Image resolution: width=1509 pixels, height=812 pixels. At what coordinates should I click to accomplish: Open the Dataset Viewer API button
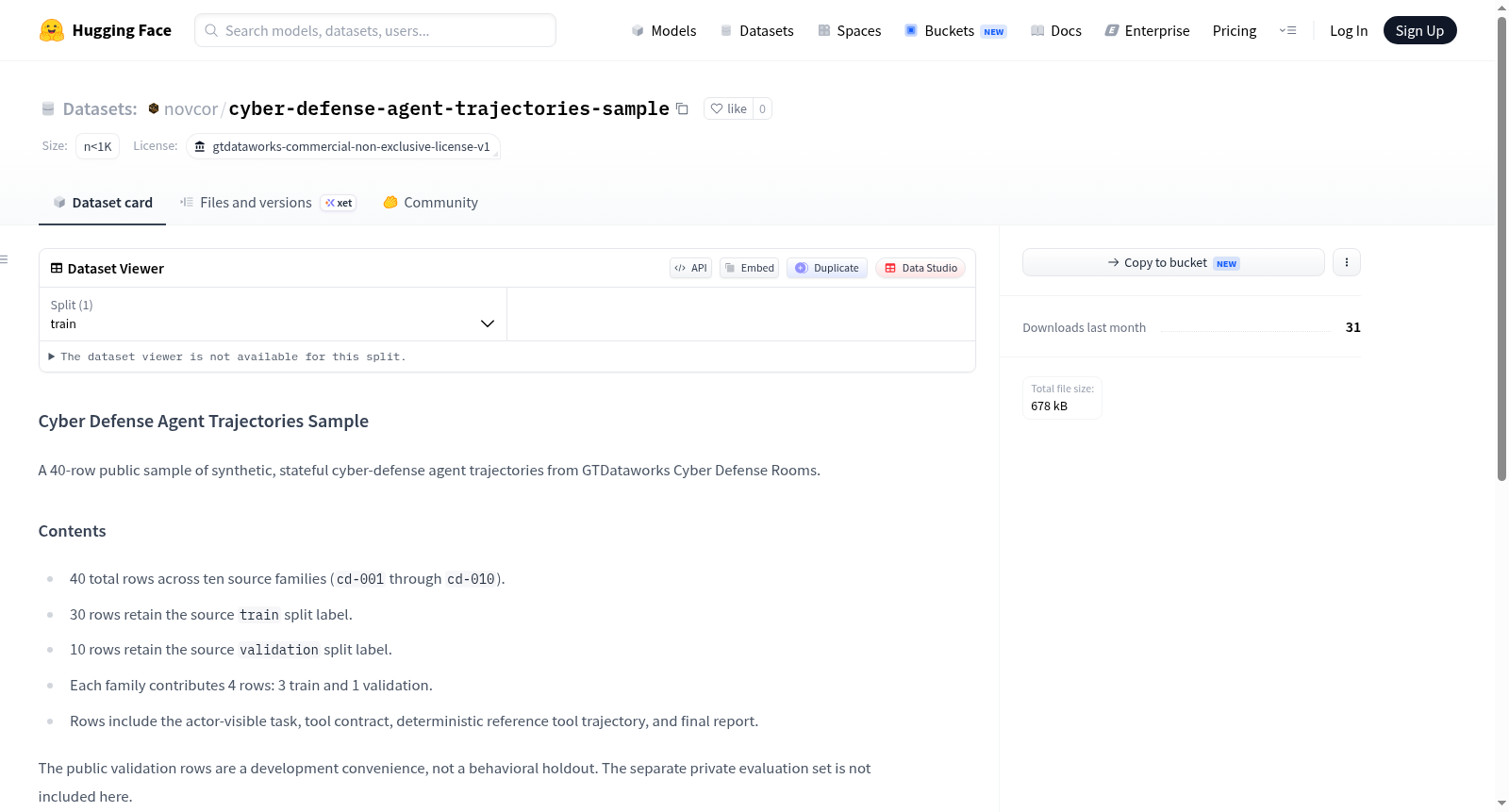tap(691, 268)
